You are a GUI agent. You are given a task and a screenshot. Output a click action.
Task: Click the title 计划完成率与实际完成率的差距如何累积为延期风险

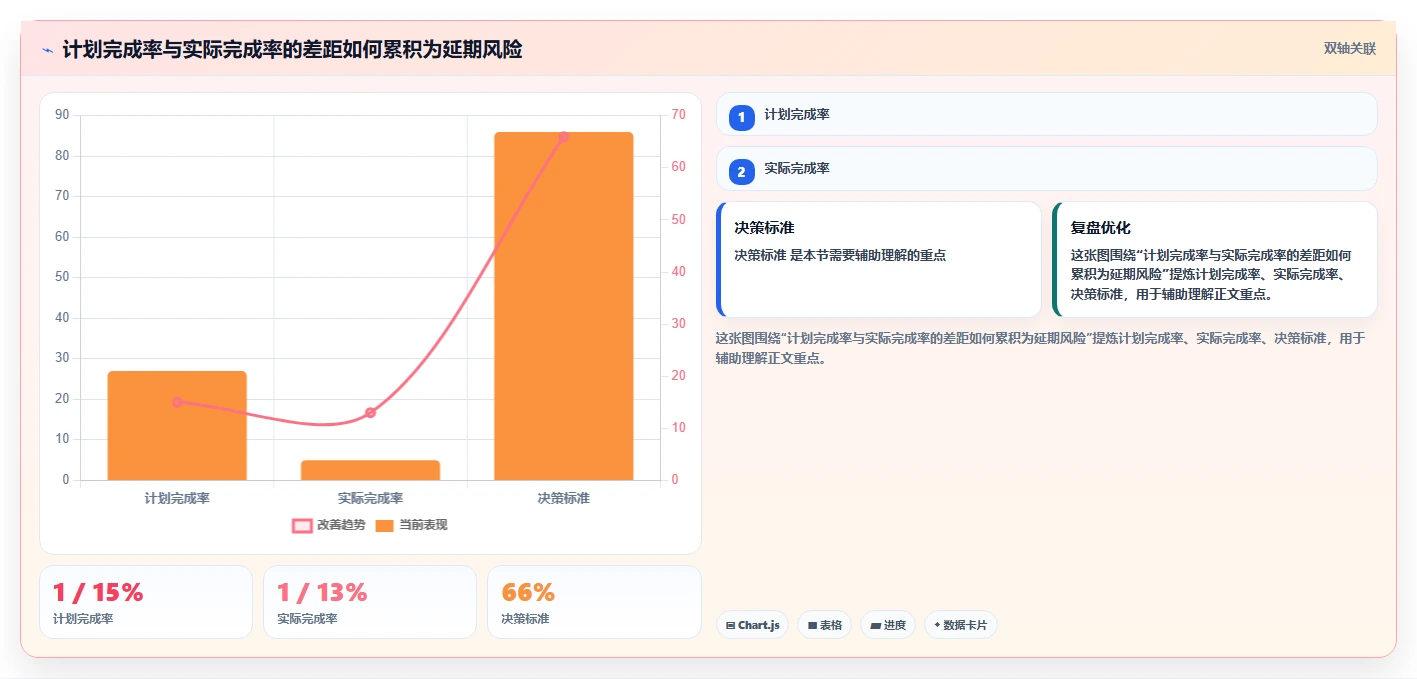(292, 49)
